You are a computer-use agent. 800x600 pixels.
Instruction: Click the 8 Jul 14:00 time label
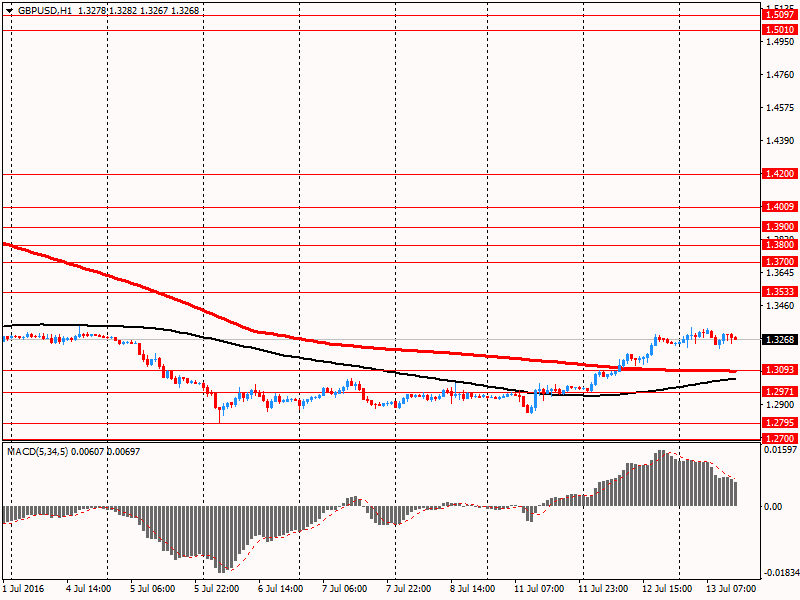click(472, 589)
